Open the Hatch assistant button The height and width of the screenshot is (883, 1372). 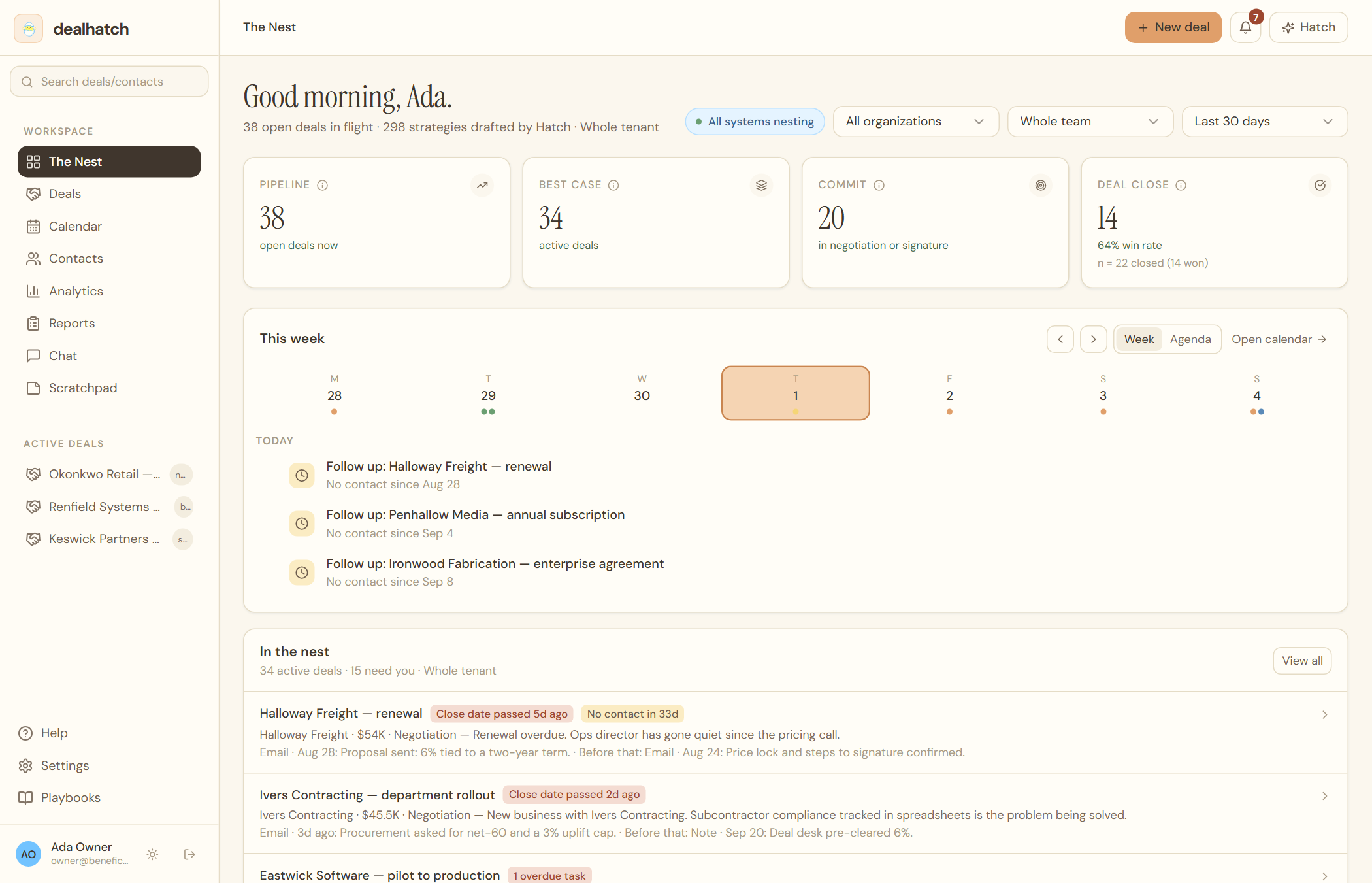click(1308, 27)
